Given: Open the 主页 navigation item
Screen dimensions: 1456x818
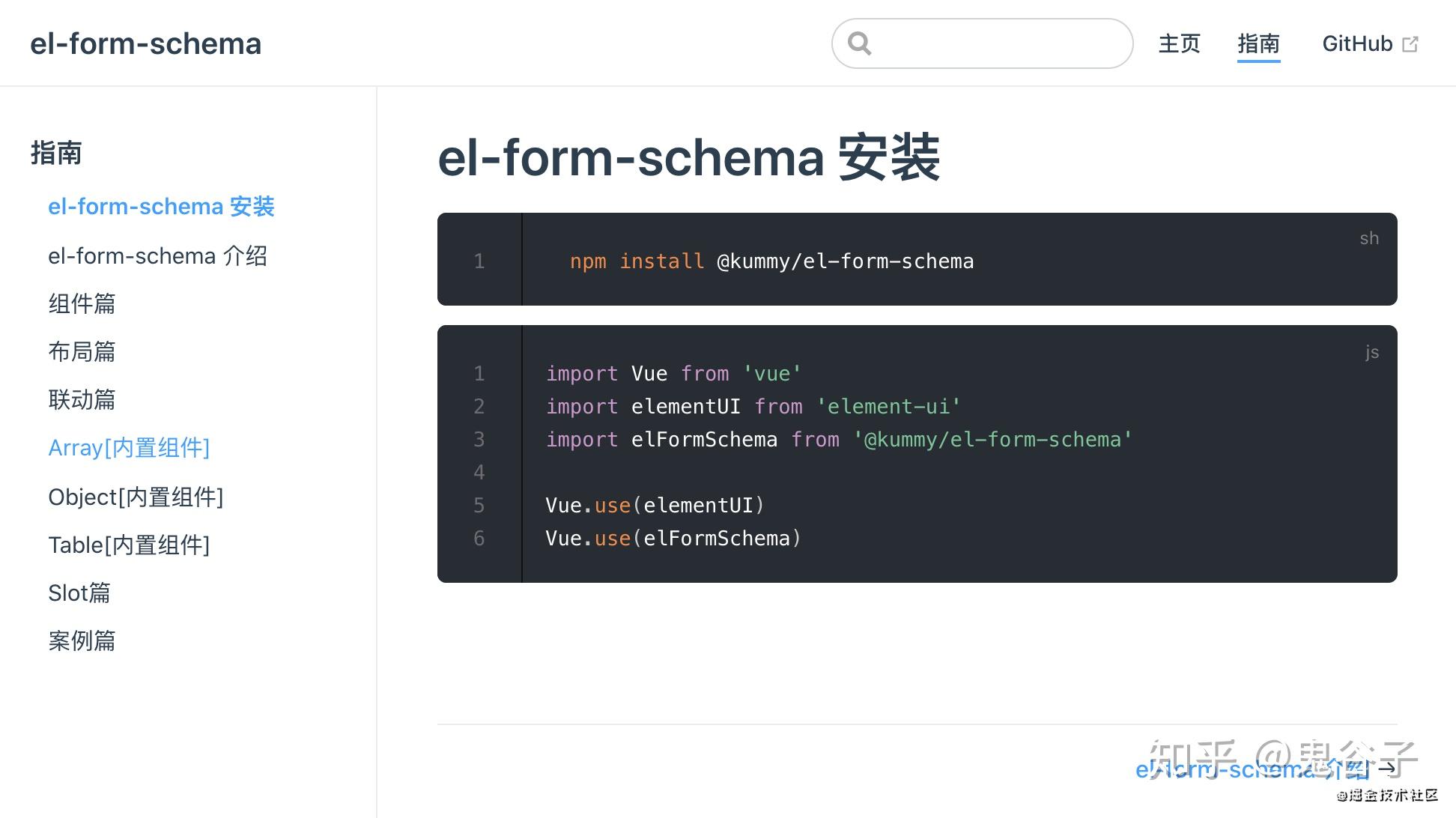Looking at the screenshot, I should (x=1179, y=44).
